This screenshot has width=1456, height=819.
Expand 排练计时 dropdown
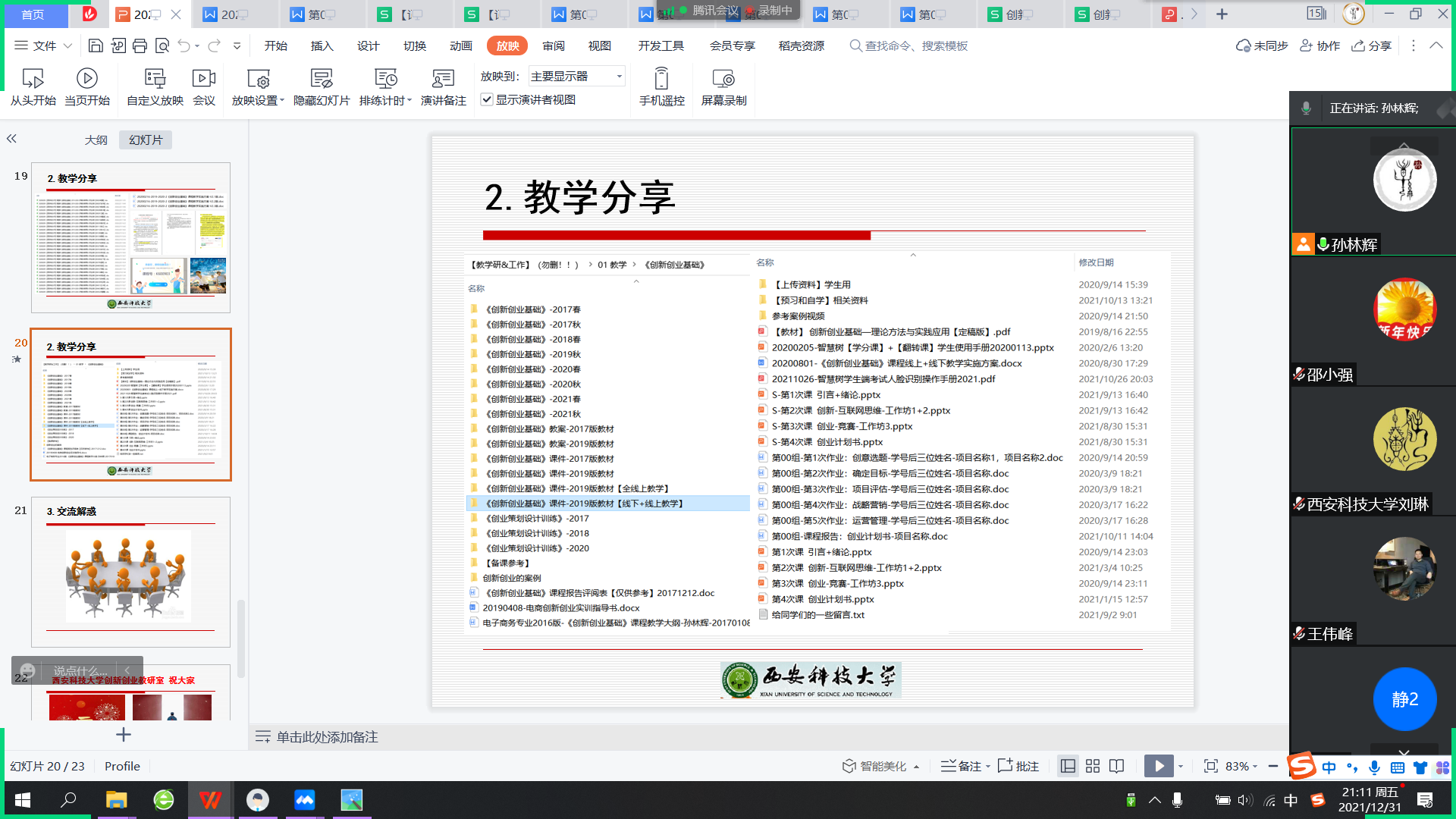tap(409, 100)
